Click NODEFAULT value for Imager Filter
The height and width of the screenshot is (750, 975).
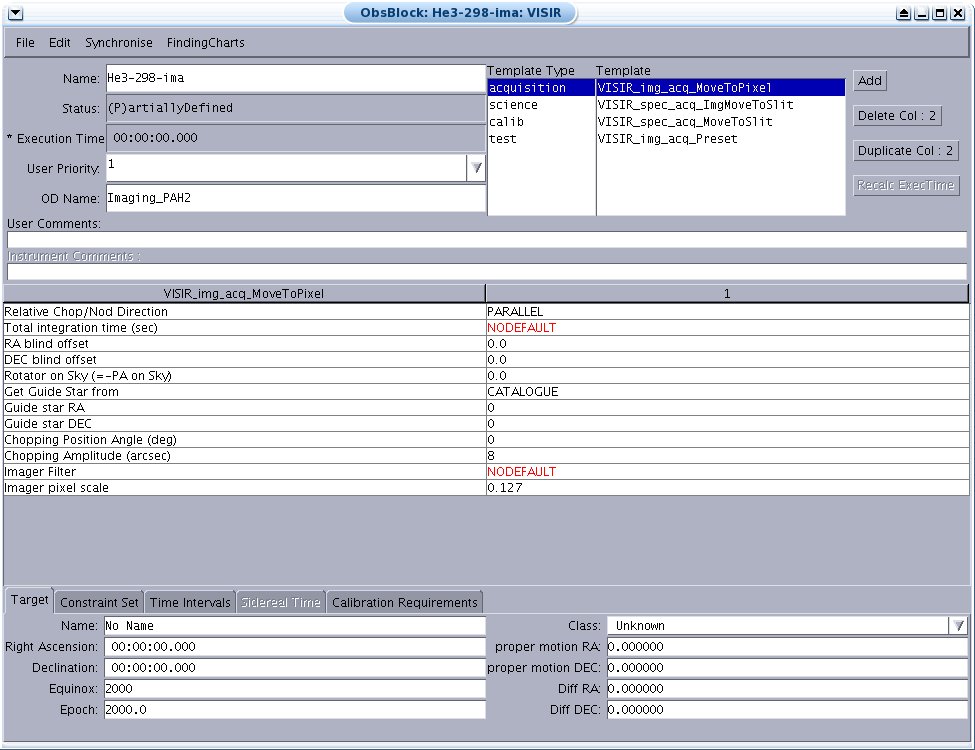click(727, 472)
